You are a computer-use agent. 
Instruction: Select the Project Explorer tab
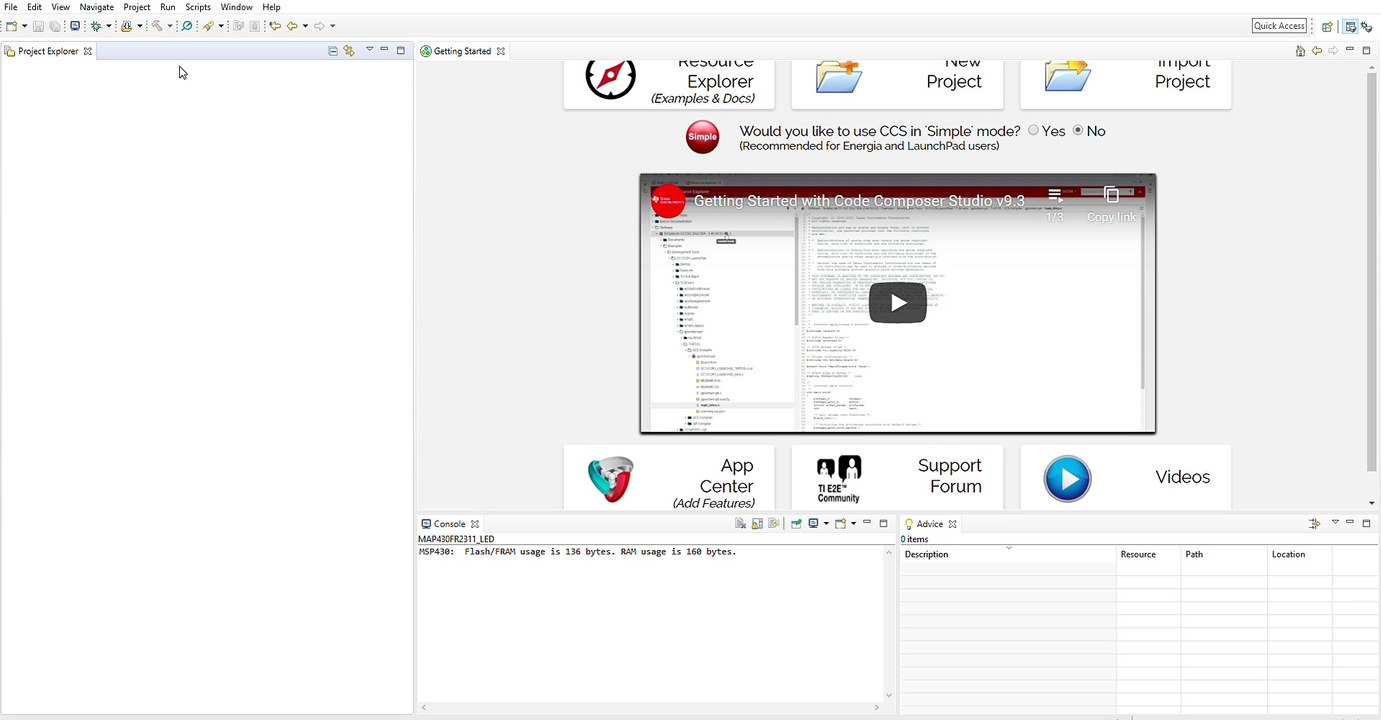[47, 51]
